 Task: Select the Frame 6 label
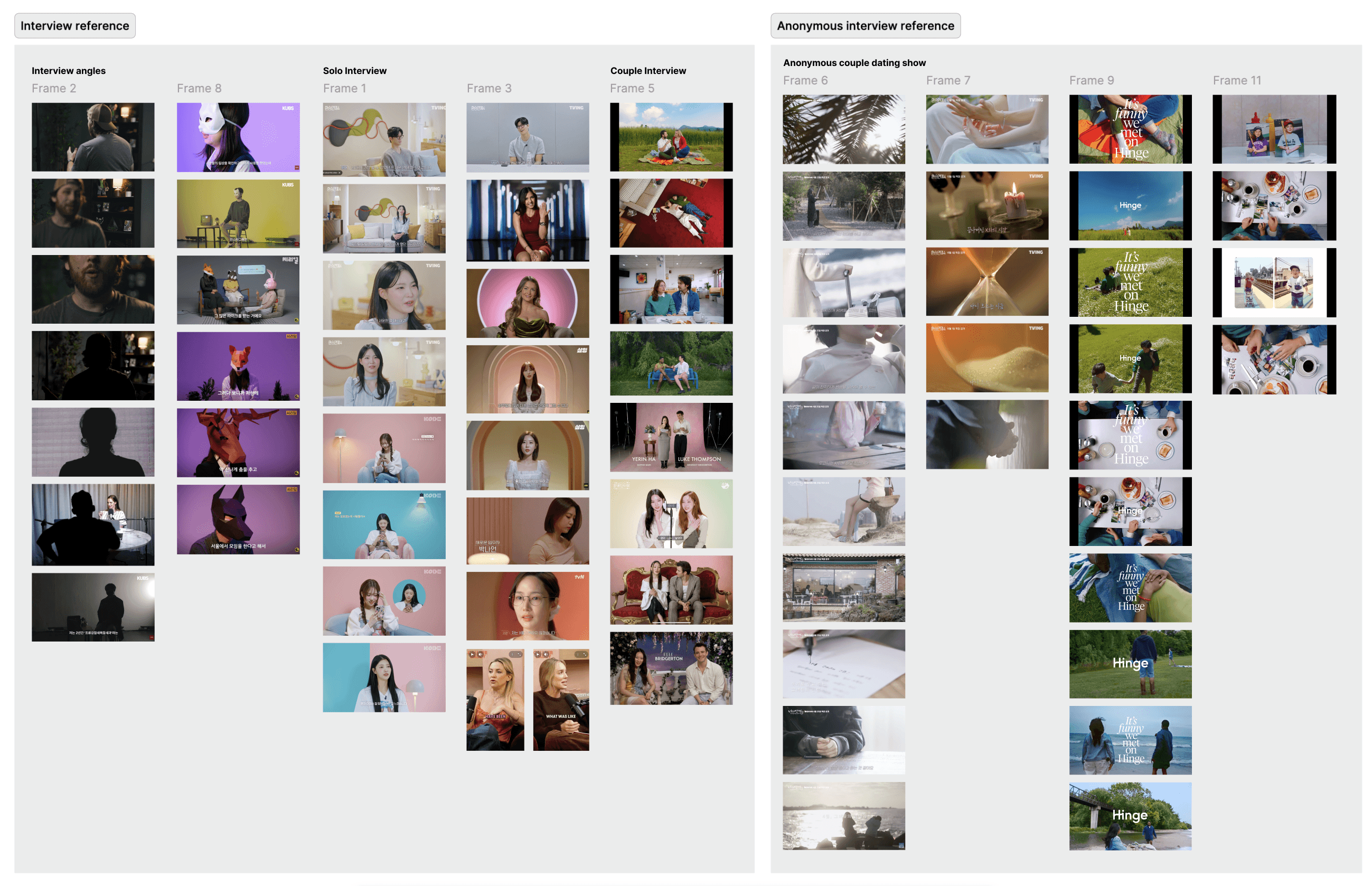pos(805,81)
